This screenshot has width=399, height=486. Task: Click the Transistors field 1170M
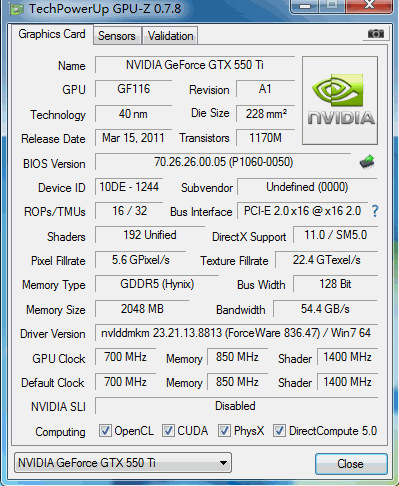pos(265,138)
